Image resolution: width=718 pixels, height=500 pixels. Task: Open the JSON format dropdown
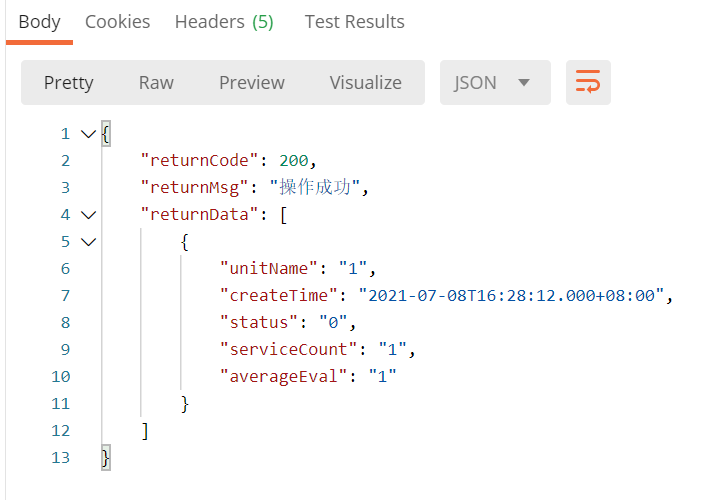pyautogui.click(x=495, y=82)
